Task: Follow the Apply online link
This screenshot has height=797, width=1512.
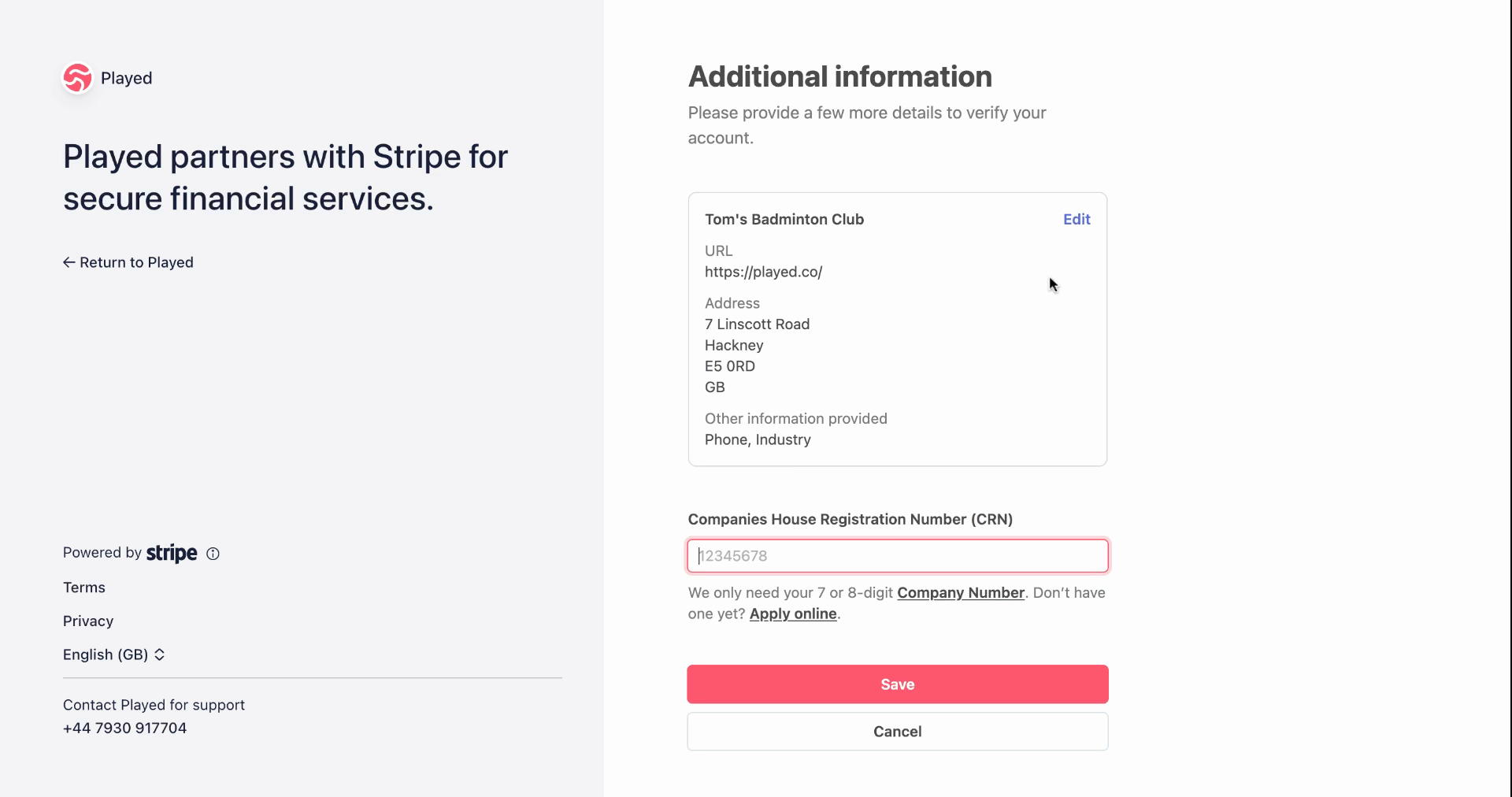Action: coord(793,614)
